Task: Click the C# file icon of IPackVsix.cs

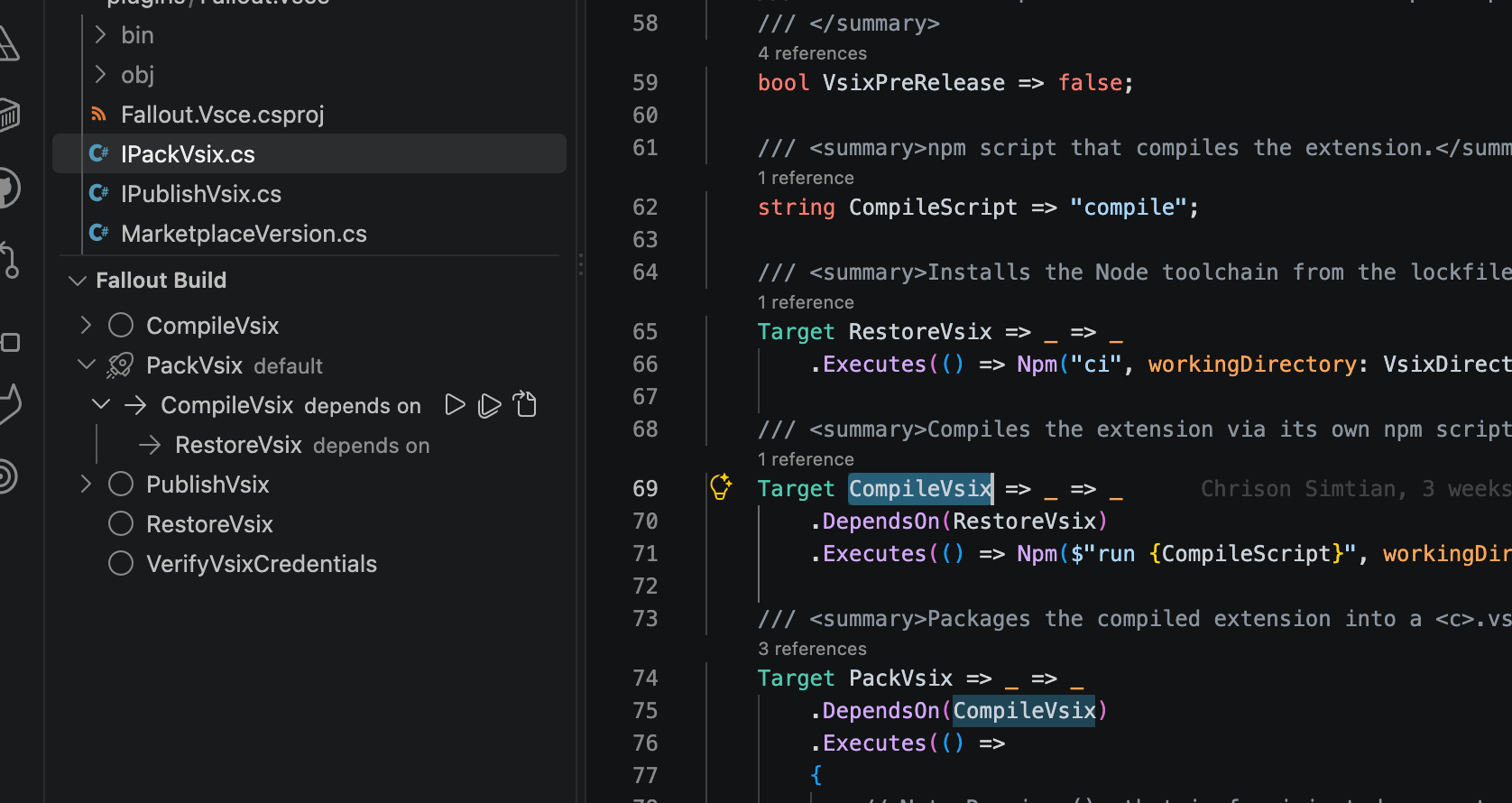Action: (x=99, y=154)
